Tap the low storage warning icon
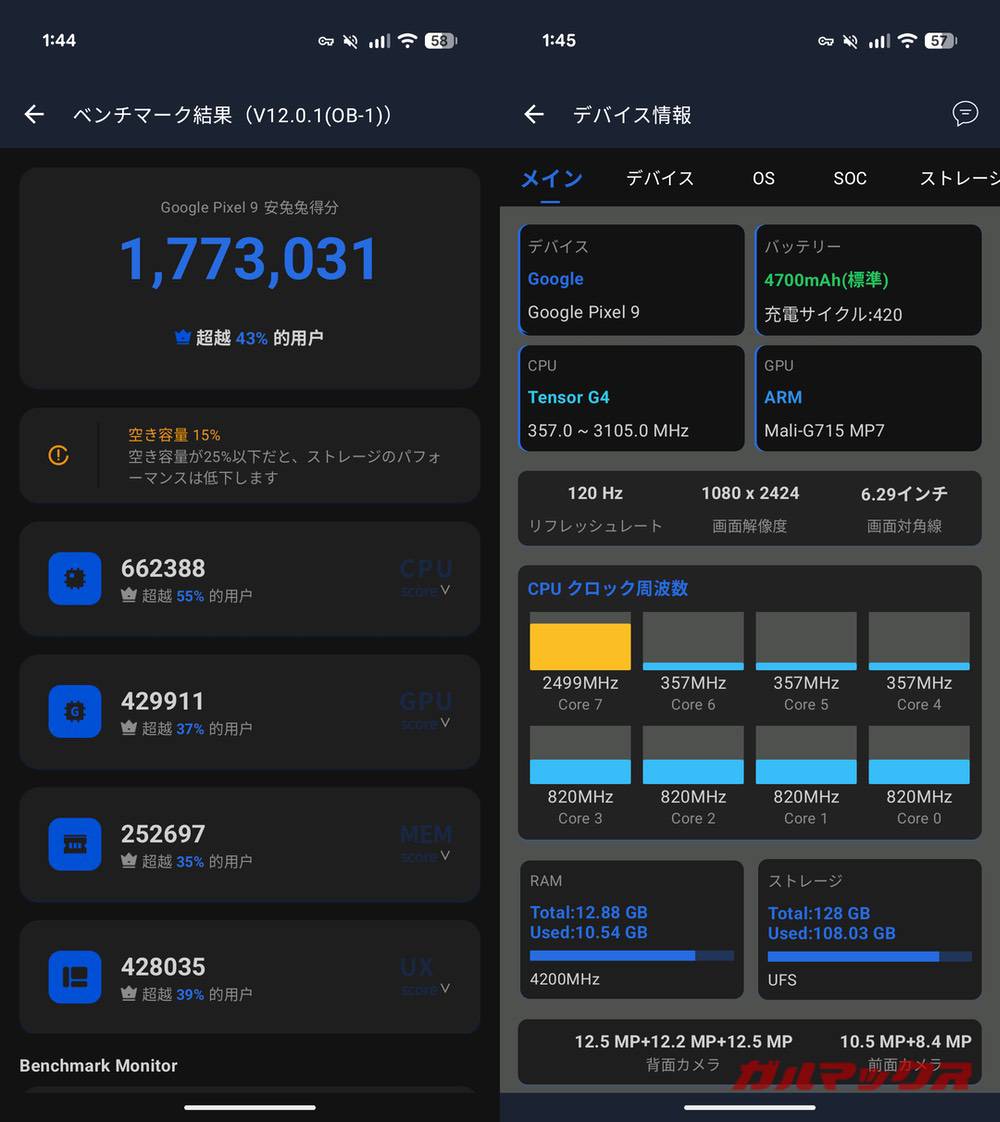Image resolution: width=1000 pixels, height=1122 pixels. point(59,454)
